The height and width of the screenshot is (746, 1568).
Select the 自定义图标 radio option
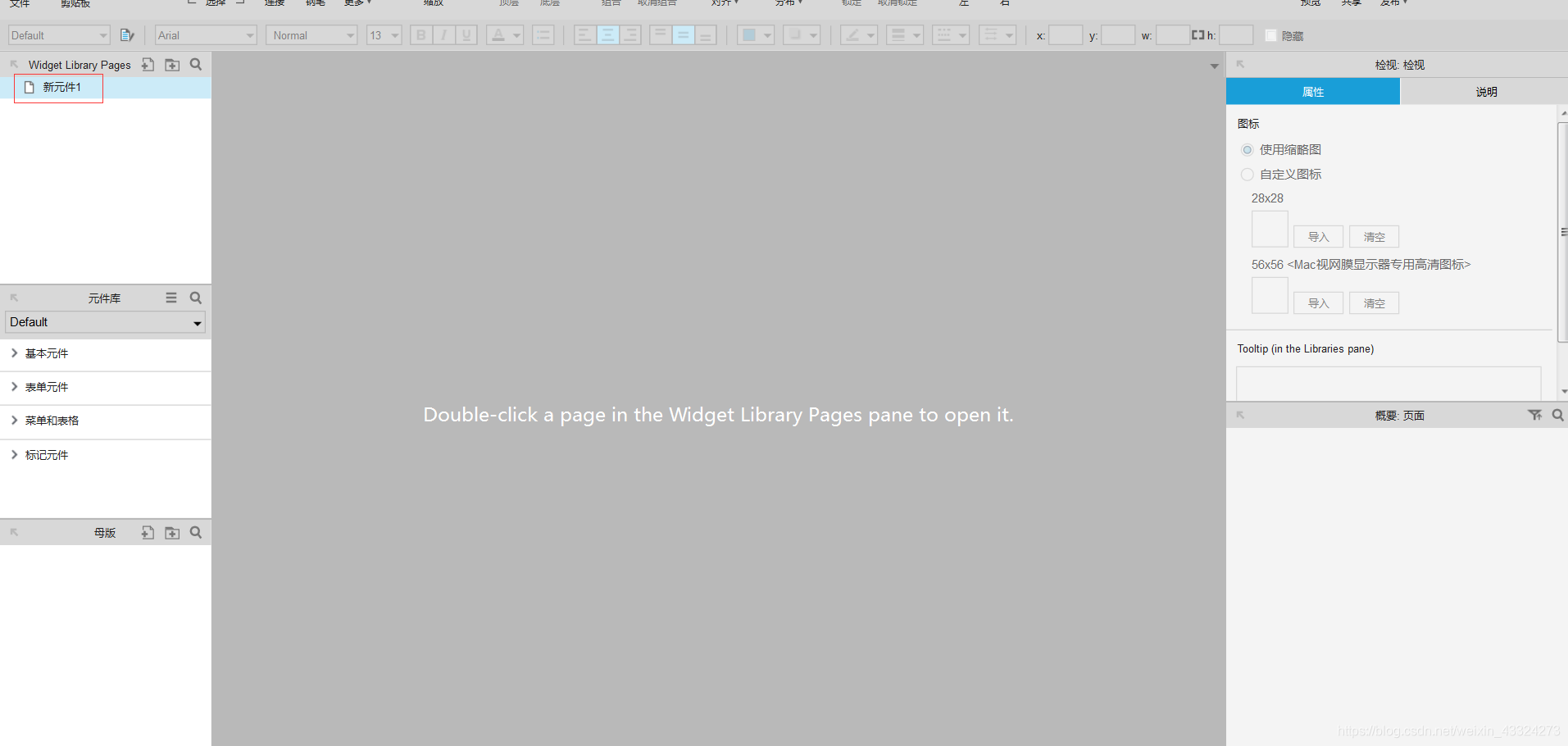point(1248,175)
